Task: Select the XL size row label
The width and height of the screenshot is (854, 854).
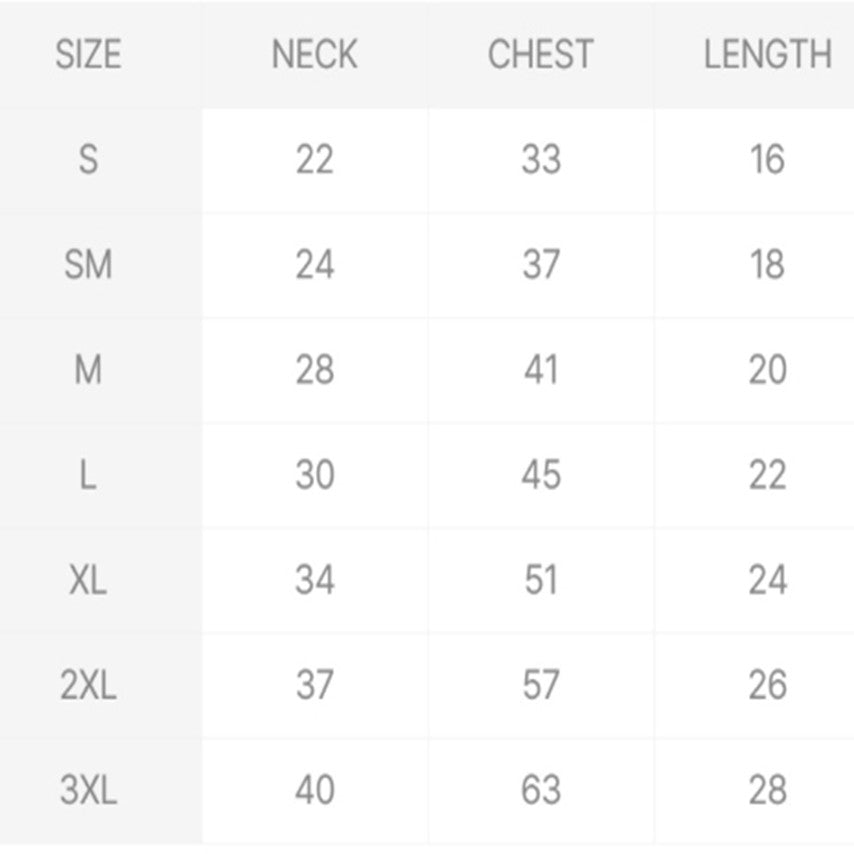Action: (x=89, y=580)
